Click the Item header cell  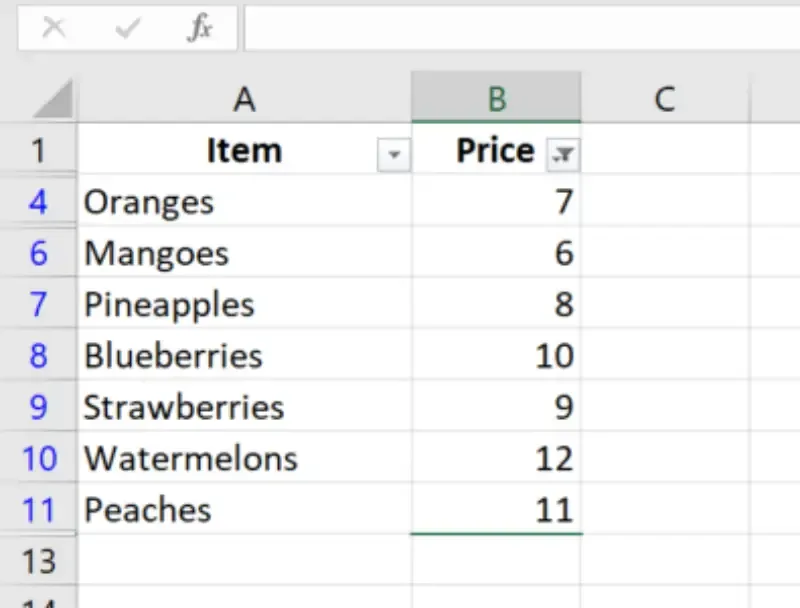pyautogui.click(x=228, y=151)
